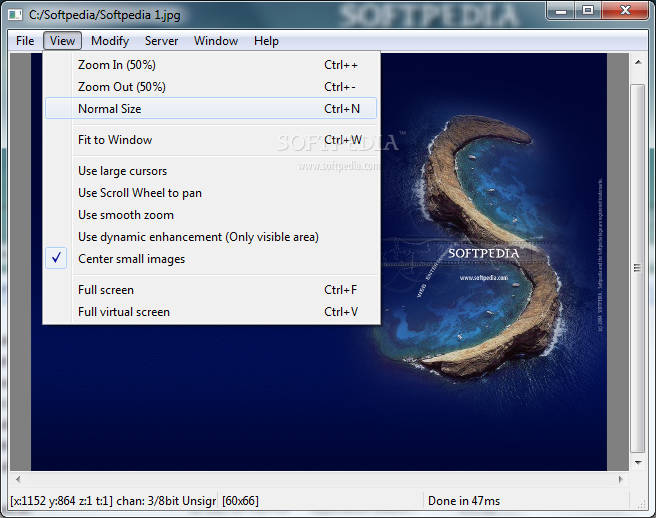
Task: Click the vertical scrollbar up arrow
Action: pyautogui.click(x=638, y=63)
